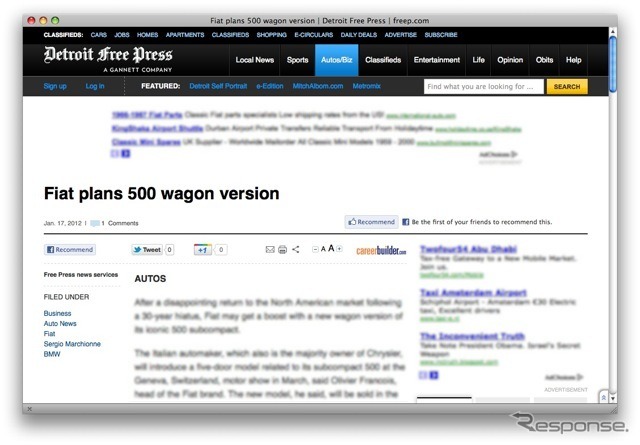Open the e-Edition featured link
Image resolution: width=640 pixels, height=445 pixels.
tap(270, 86)
